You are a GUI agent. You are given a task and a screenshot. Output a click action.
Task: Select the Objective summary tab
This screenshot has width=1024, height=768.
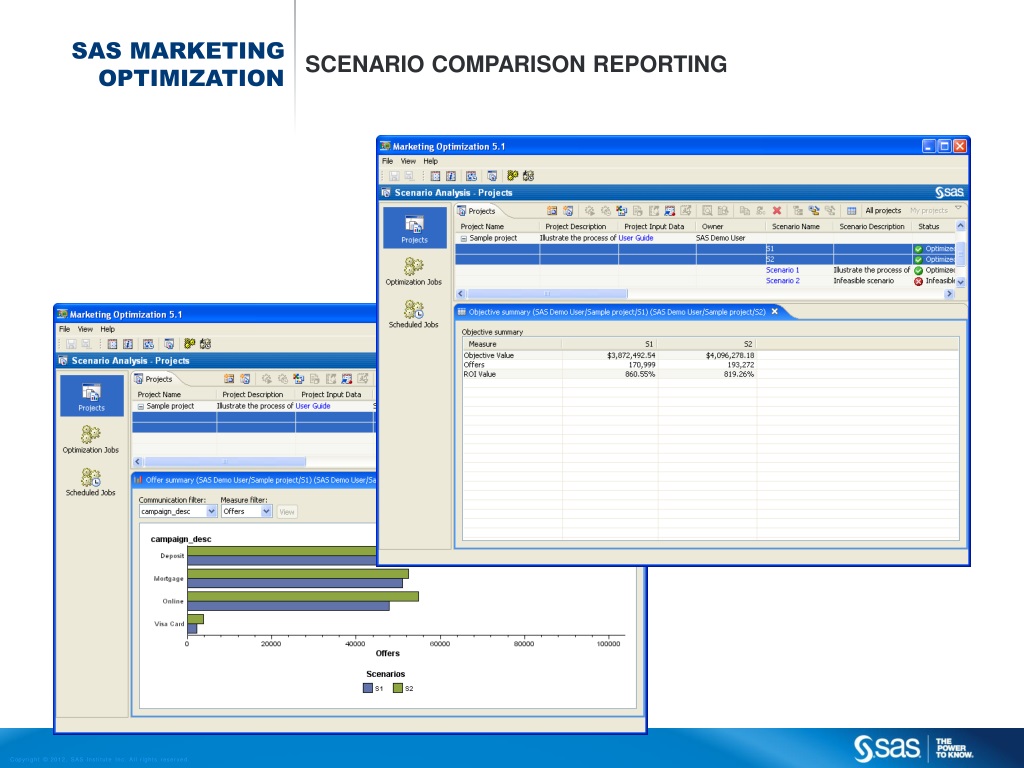coord(616,312)
